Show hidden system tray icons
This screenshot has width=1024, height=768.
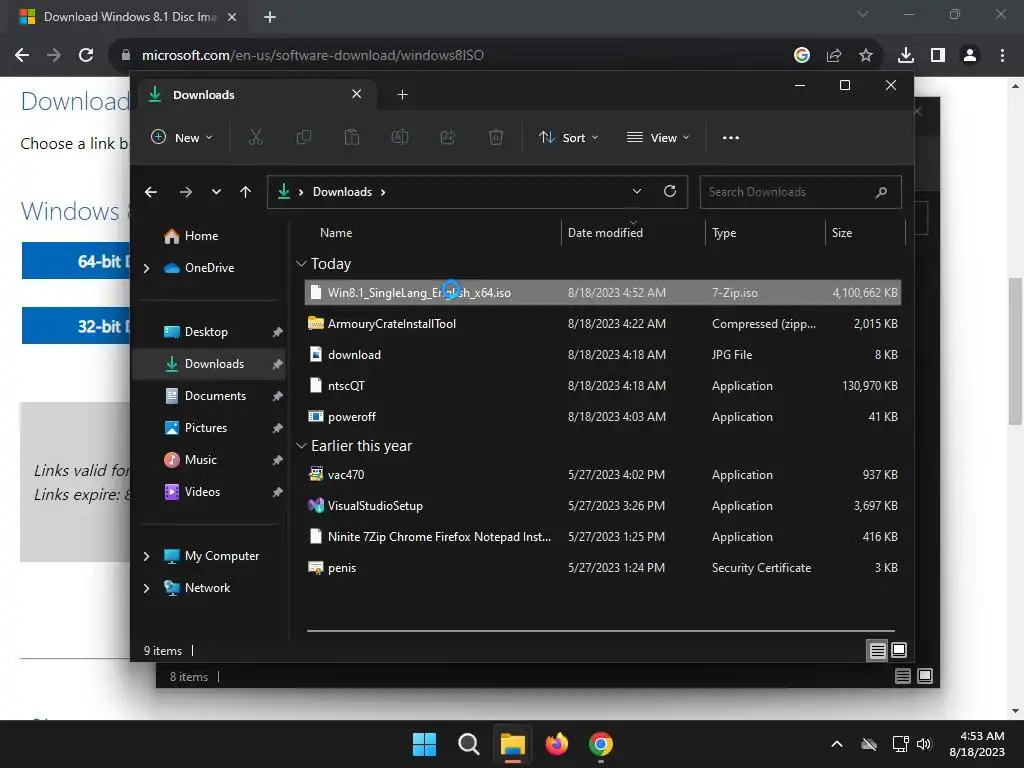click(837, 744)
